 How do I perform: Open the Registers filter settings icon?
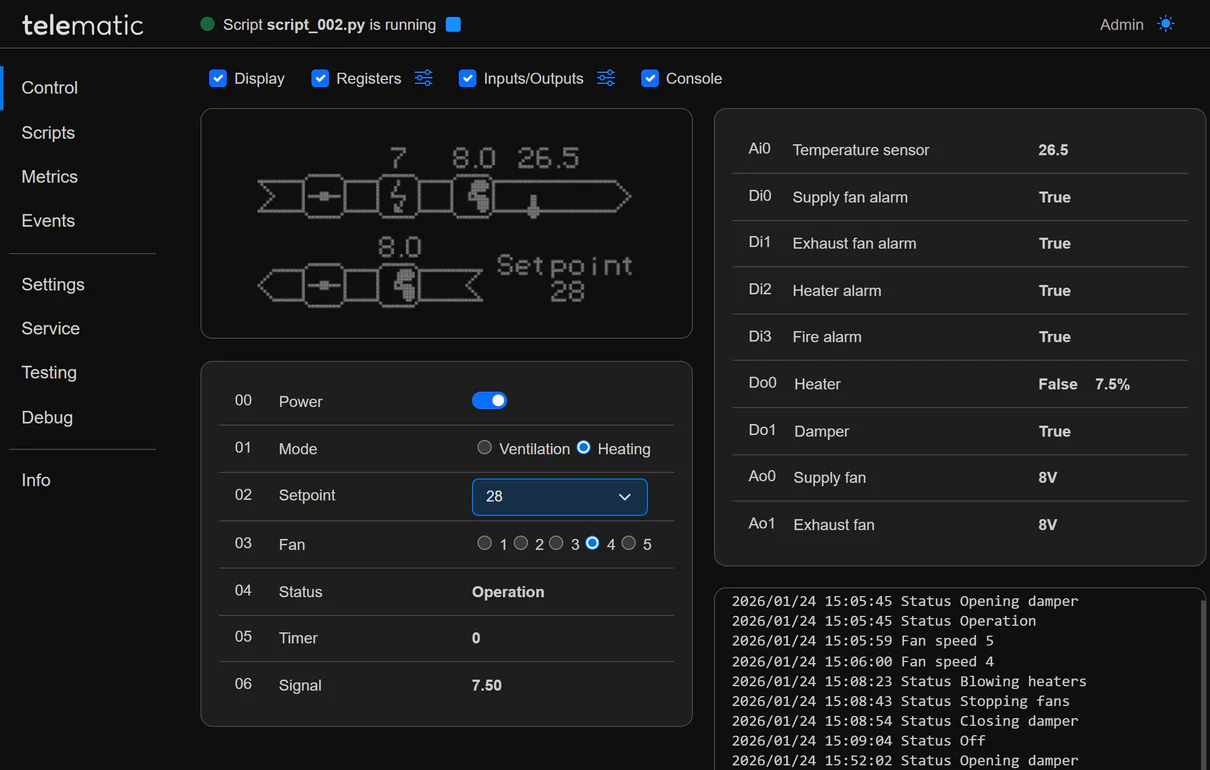(424, 78)
